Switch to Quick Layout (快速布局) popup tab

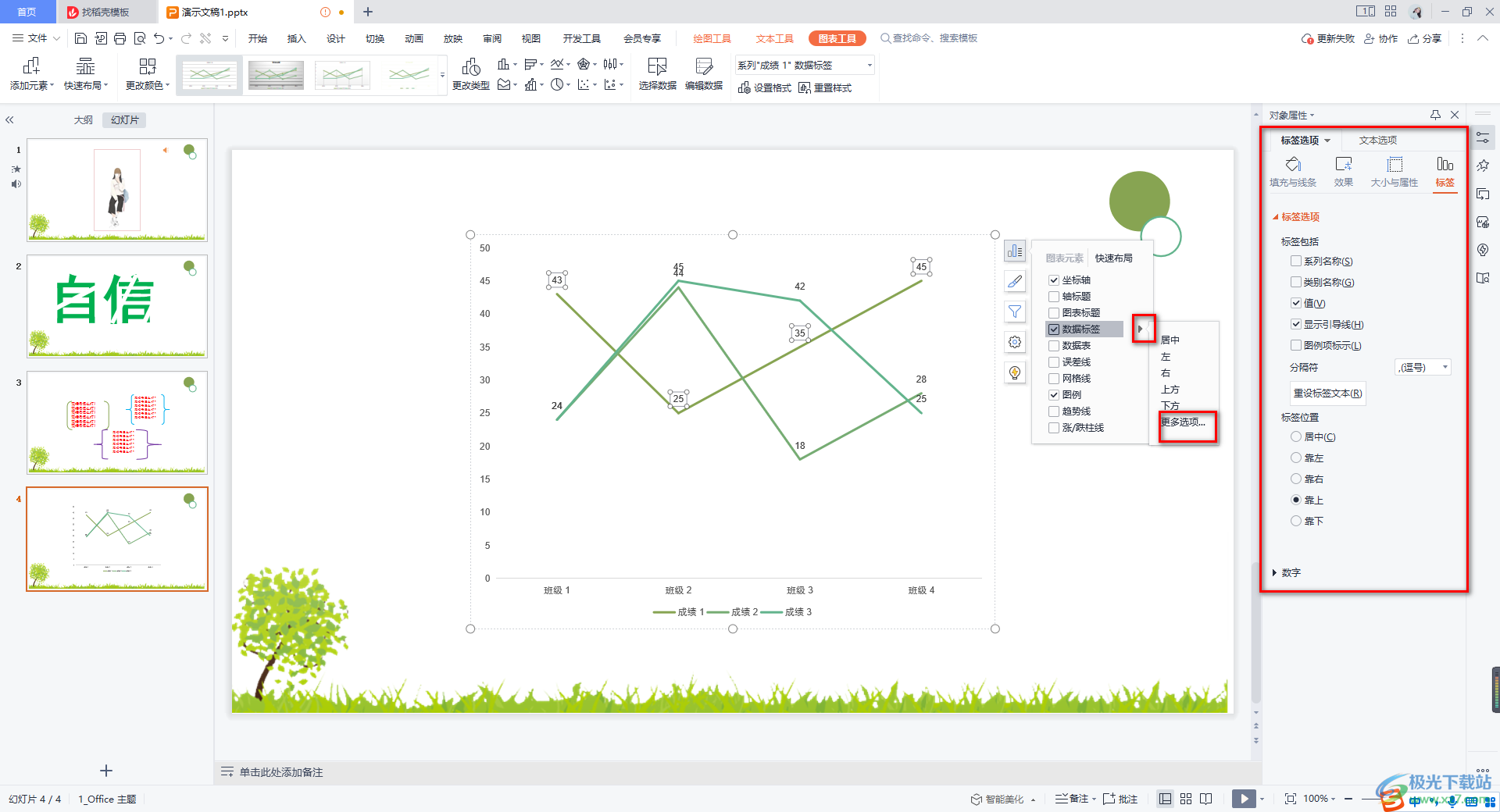(1113, 258)
